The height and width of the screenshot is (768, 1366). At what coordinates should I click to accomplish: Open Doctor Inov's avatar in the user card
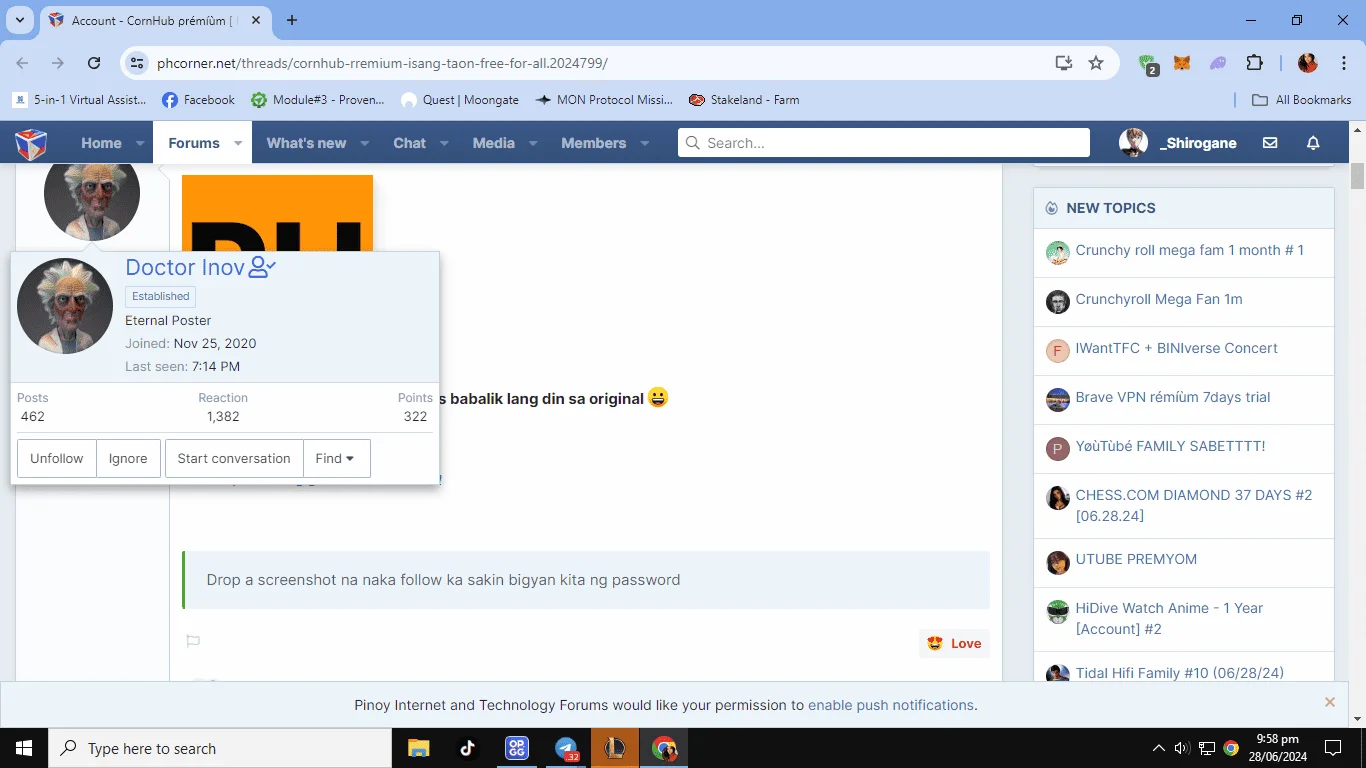tap(65, 306)
